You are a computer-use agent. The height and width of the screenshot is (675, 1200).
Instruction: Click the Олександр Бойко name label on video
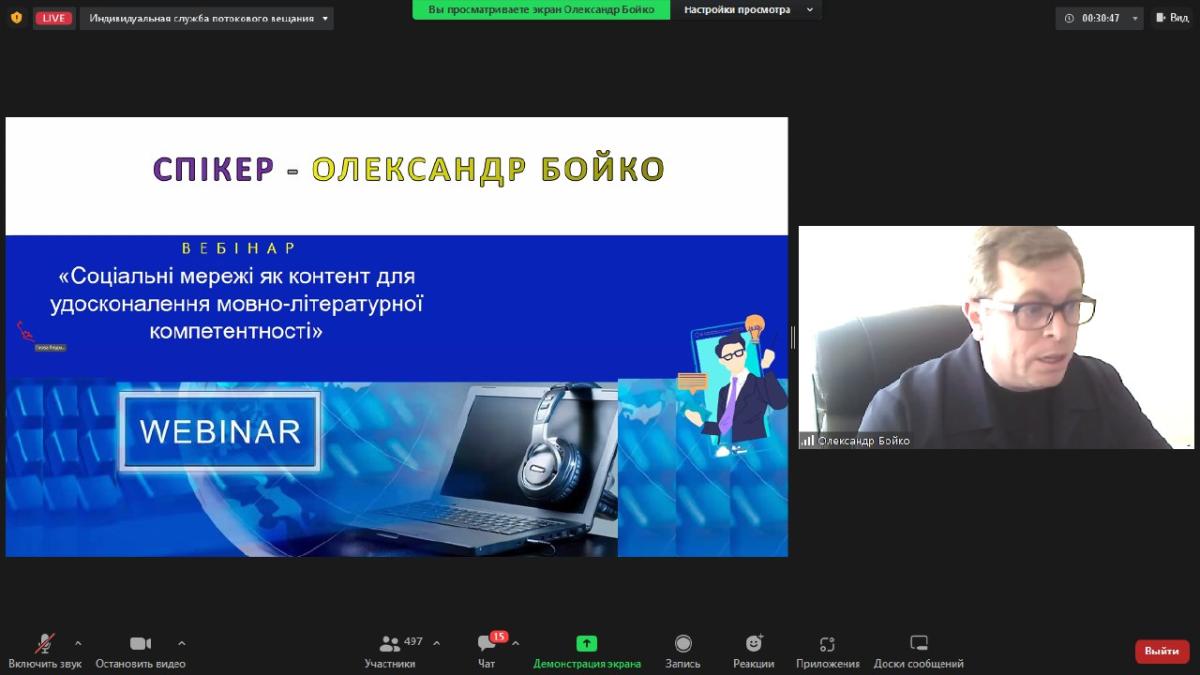(864, 441)
